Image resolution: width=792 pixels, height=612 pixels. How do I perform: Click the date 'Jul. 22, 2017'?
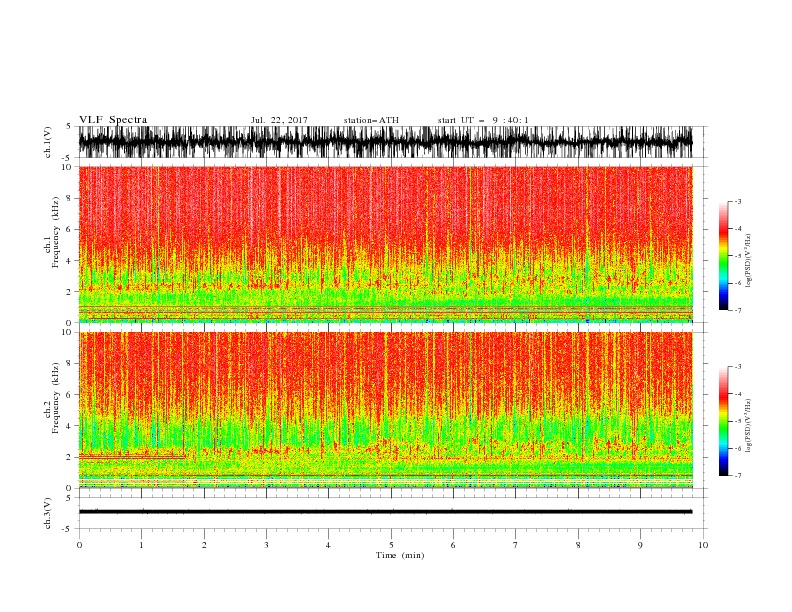[279, 120]
